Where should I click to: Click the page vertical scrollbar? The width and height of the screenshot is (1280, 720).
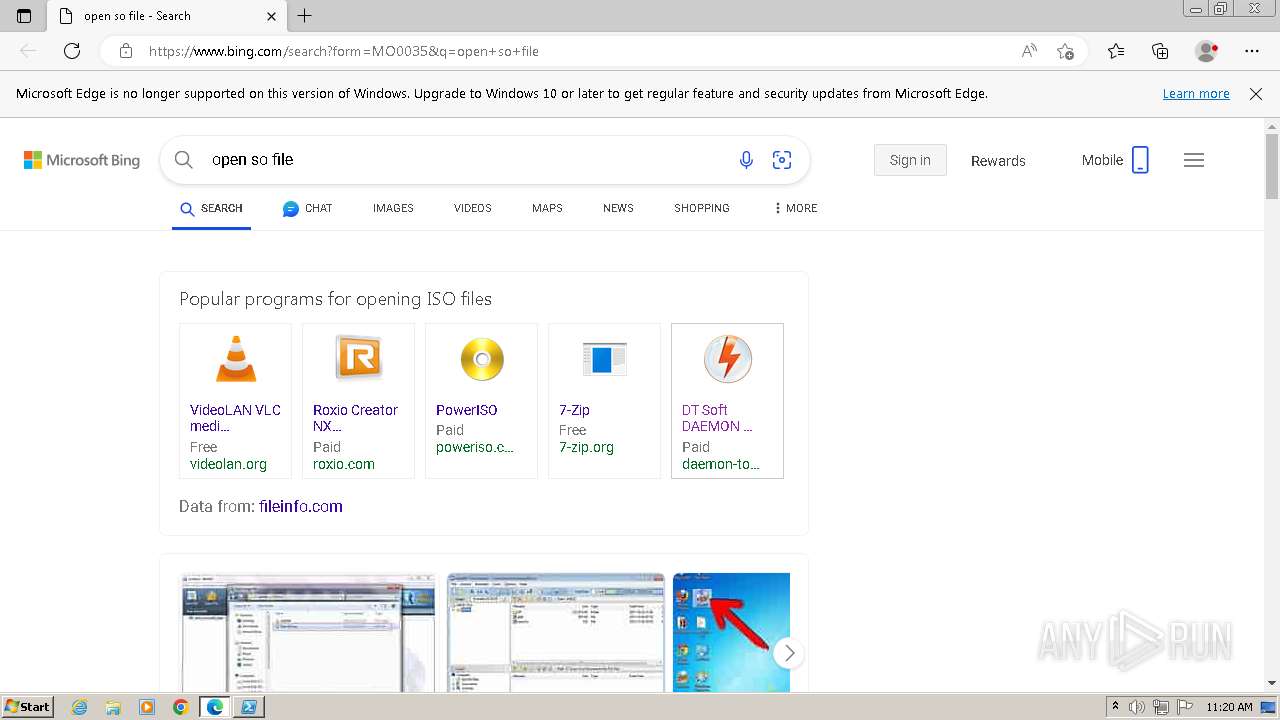[1272, 167]
